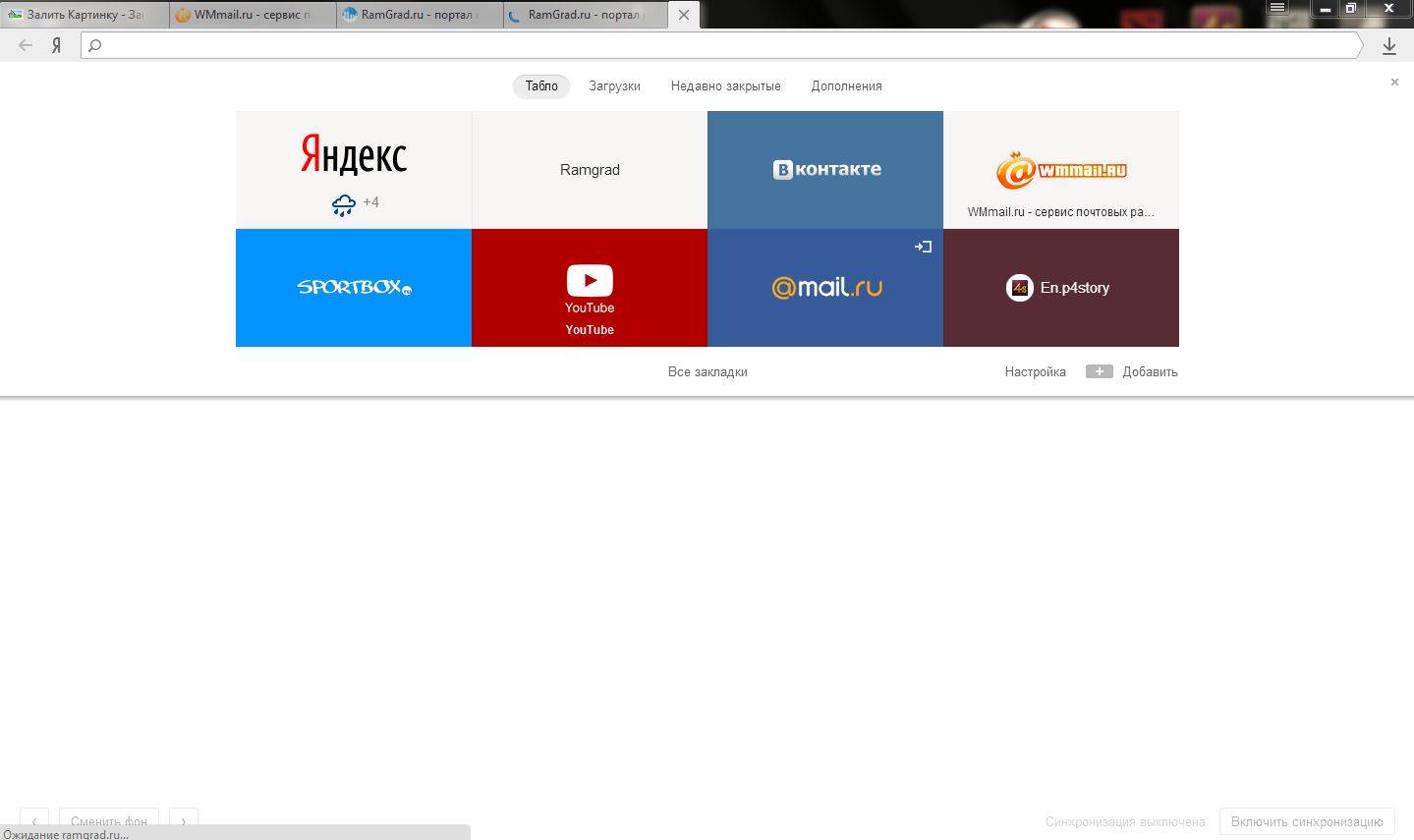Select the Табло section
Viewport: 1414px width, 840px height.
541,86
